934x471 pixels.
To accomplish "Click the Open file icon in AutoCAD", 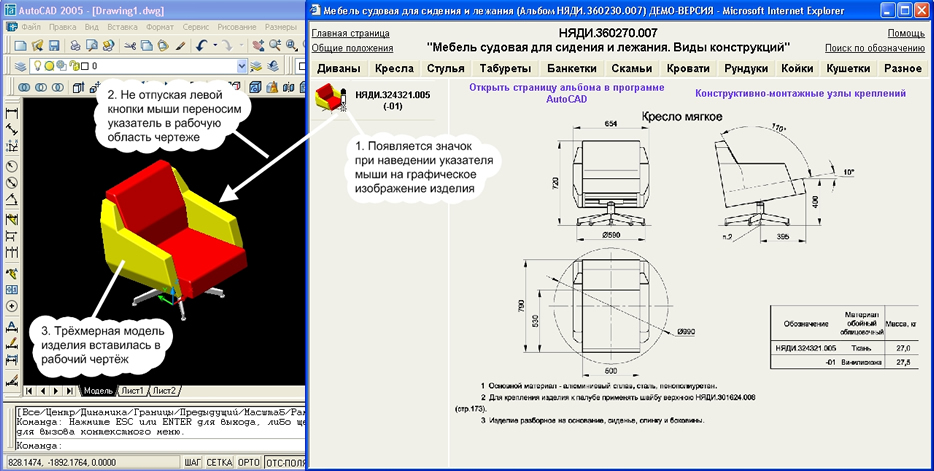I will pos(37,45).
